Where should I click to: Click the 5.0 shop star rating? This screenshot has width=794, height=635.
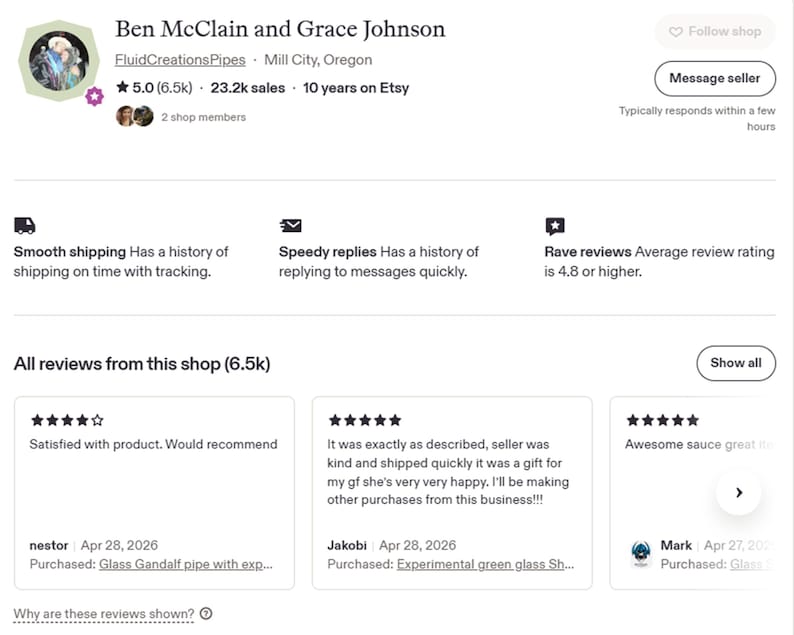(154, 88)
